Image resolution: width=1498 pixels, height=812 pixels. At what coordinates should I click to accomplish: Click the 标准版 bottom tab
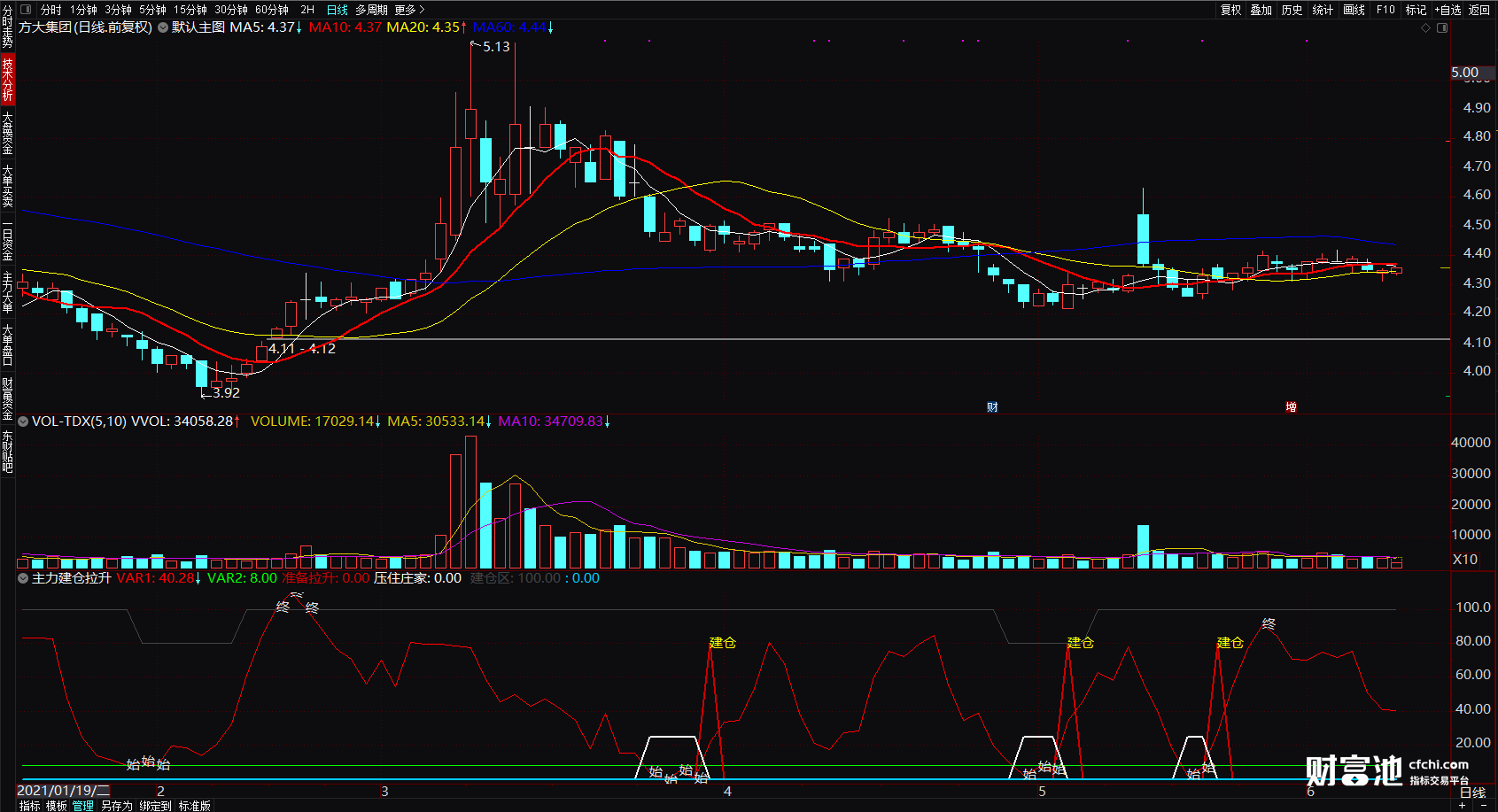(195, 806)
